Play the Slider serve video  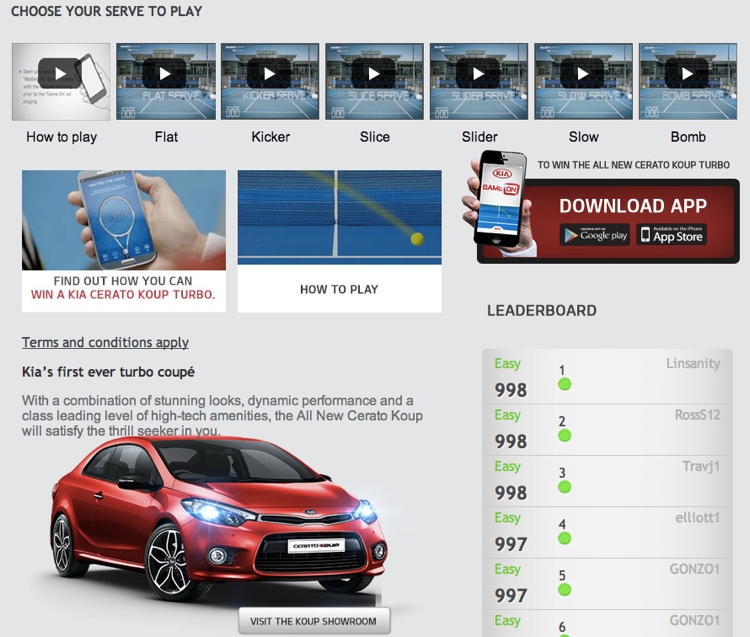478,81
